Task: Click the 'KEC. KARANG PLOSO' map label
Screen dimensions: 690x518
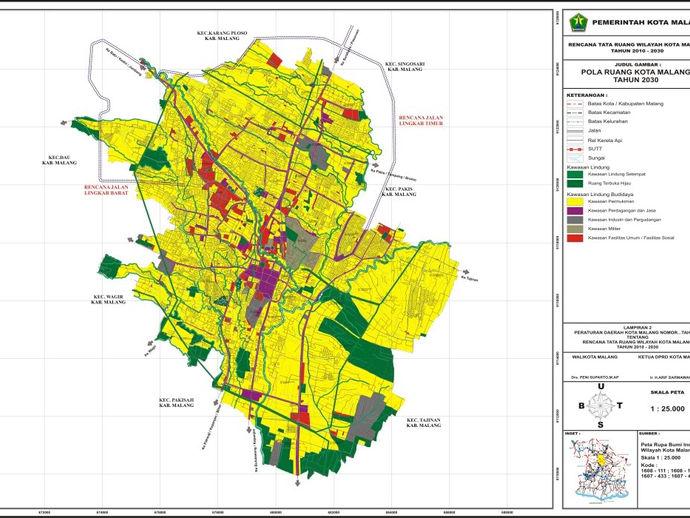Action: pyautogui.click(x=222, y=36)
